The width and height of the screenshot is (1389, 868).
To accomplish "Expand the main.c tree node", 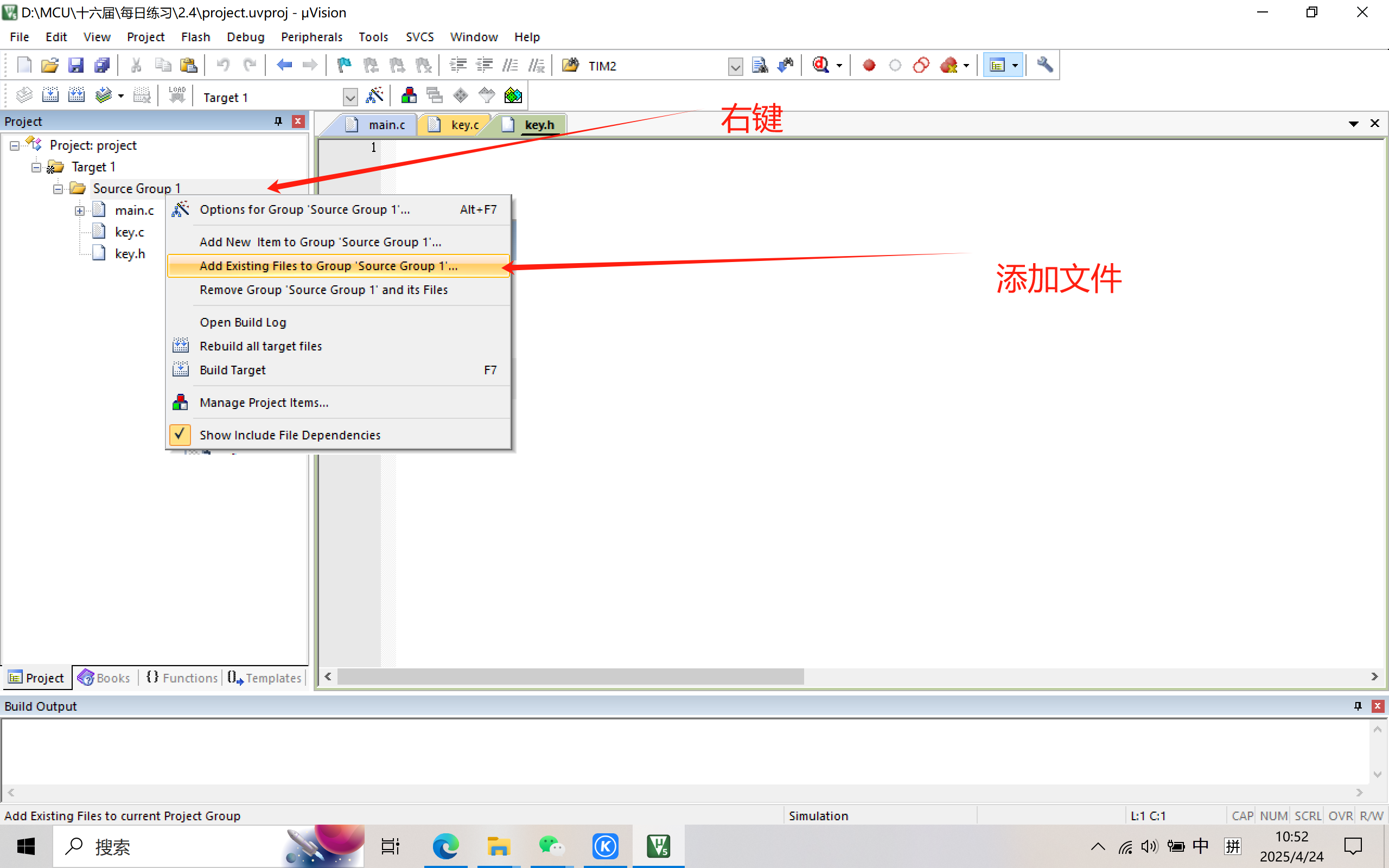I will [x=79, y=210].
